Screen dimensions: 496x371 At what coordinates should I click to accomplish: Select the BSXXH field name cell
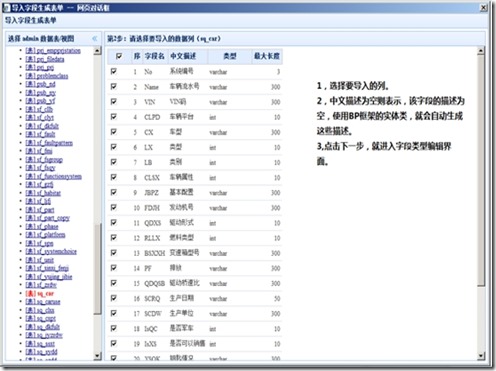point(154,253)
